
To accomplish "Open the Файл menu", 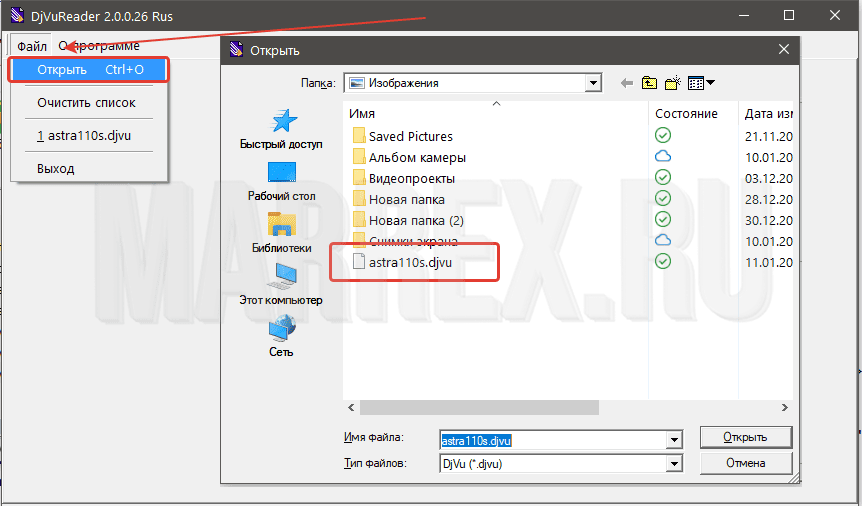I will pos(31,46).
